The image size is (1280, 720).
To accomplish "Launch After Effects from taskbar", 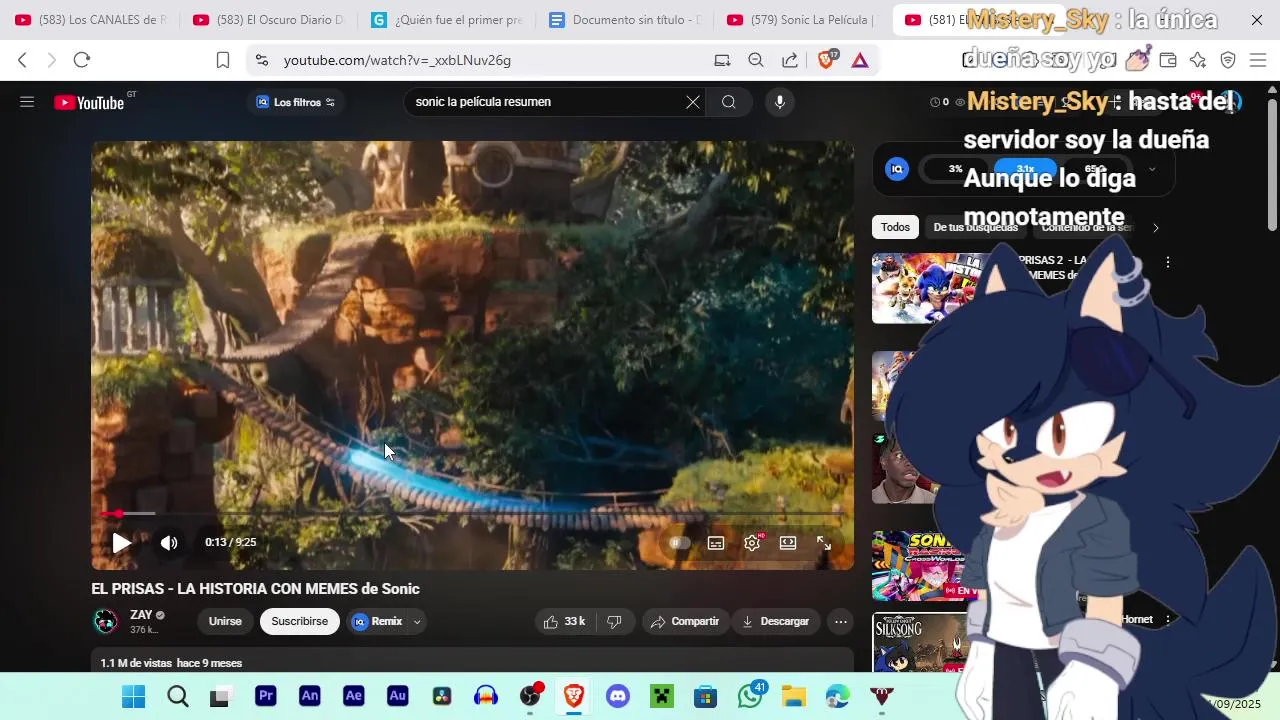I will click(353, 697).
